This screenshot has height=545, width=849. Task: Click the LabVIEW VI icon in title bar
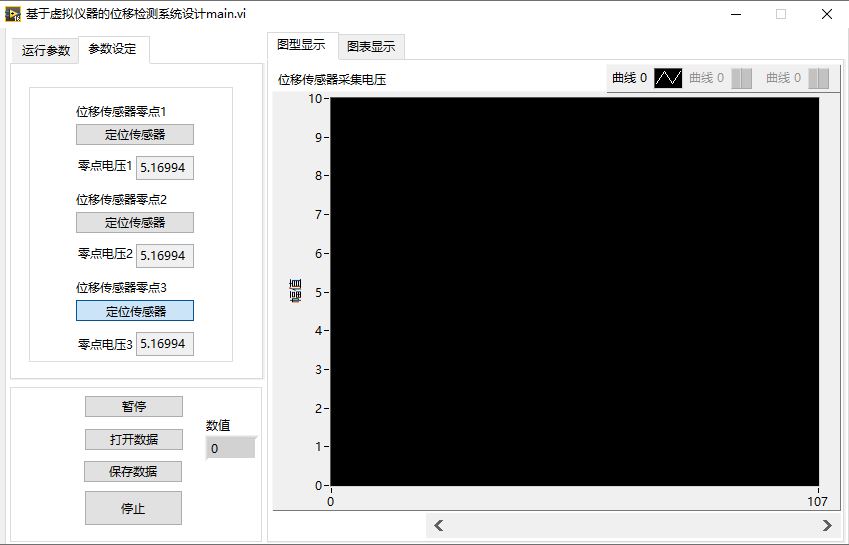[12, 14]
